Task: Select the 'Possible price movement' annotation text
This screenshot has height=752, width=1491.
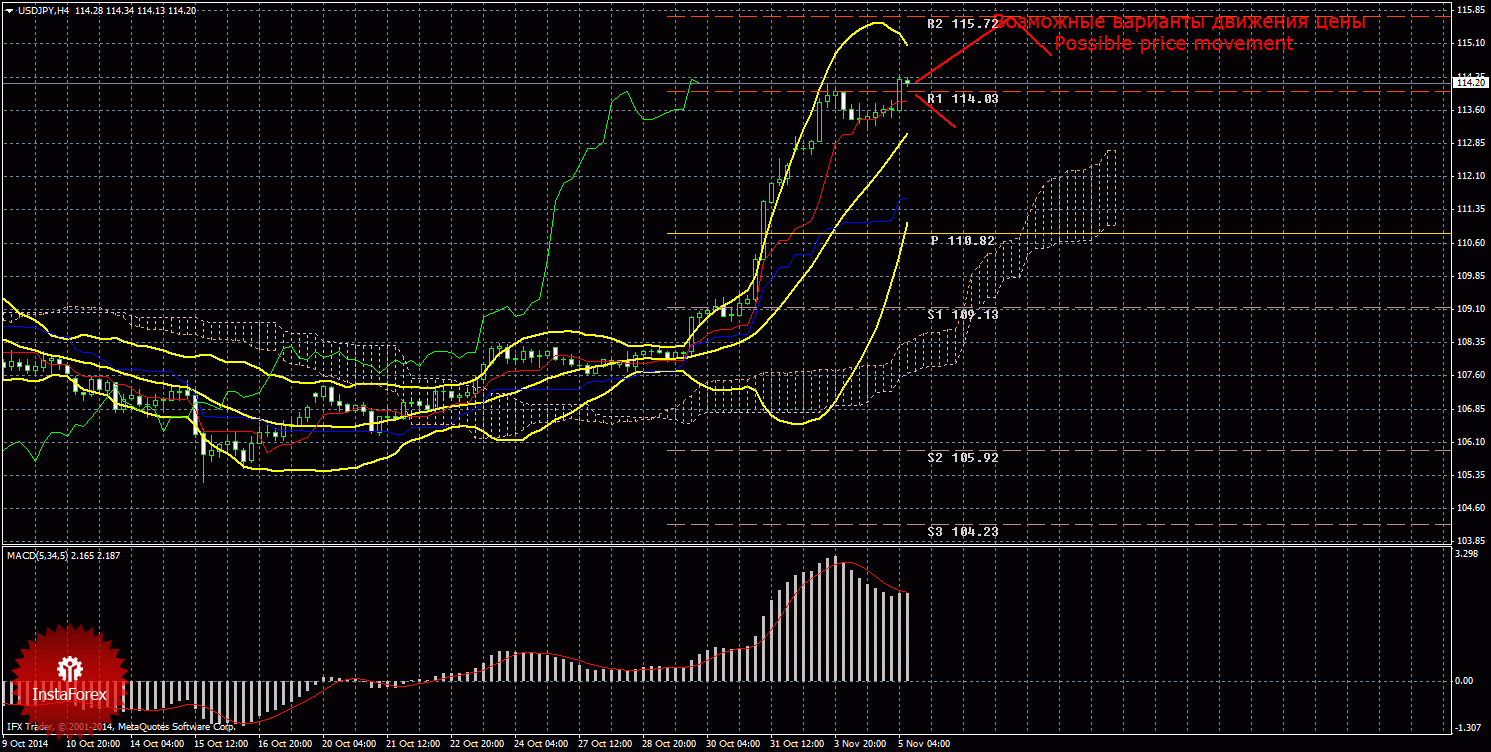Action: point(1173,44)
